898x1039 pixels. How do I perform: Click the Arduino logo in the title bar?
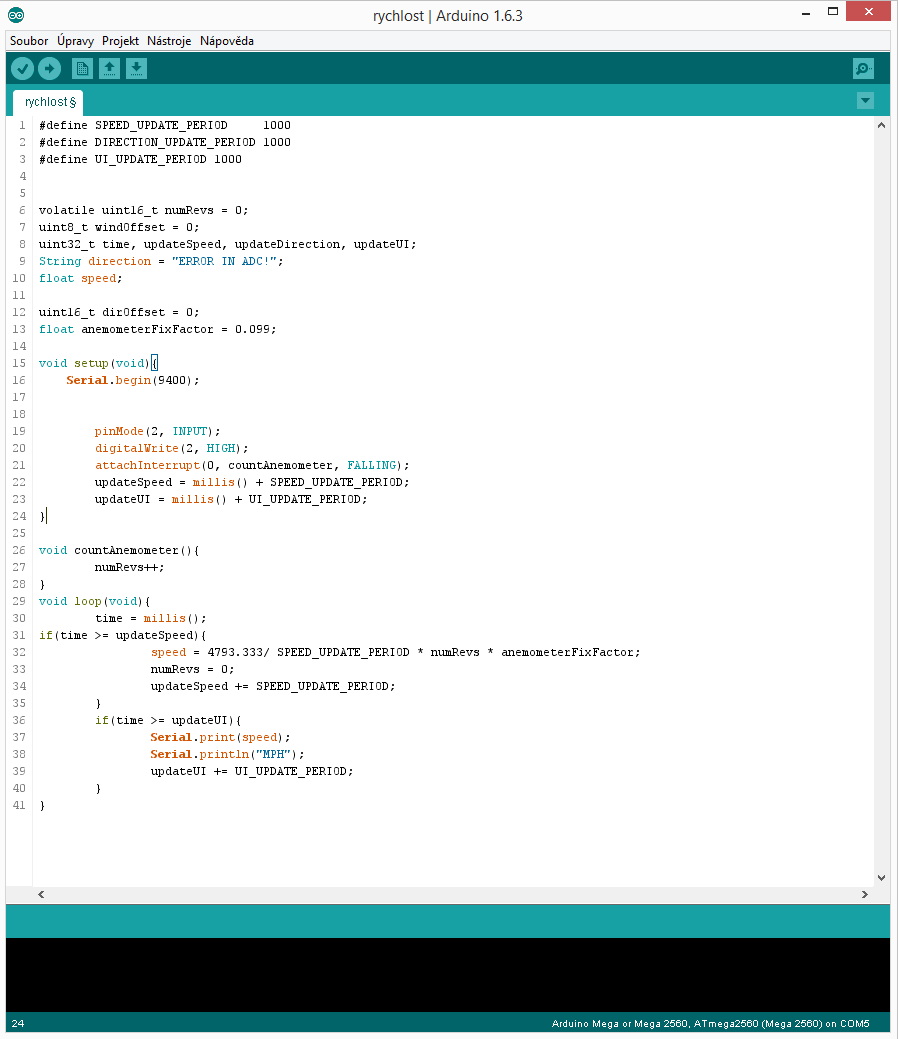click(16, 15)
